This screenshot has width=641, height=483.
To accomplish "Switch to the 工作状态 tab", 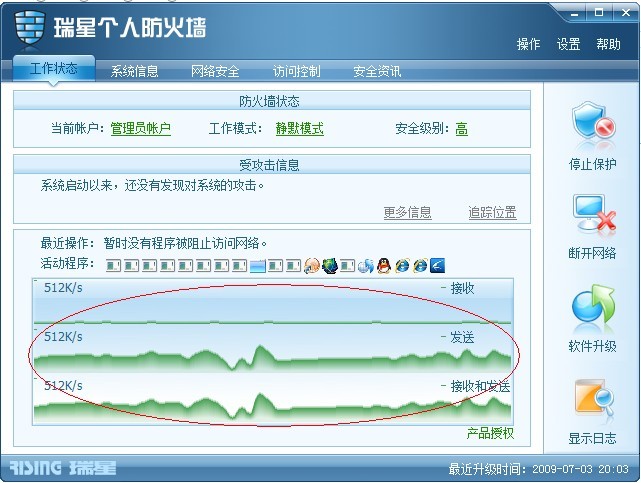I will tap(54, 69).
